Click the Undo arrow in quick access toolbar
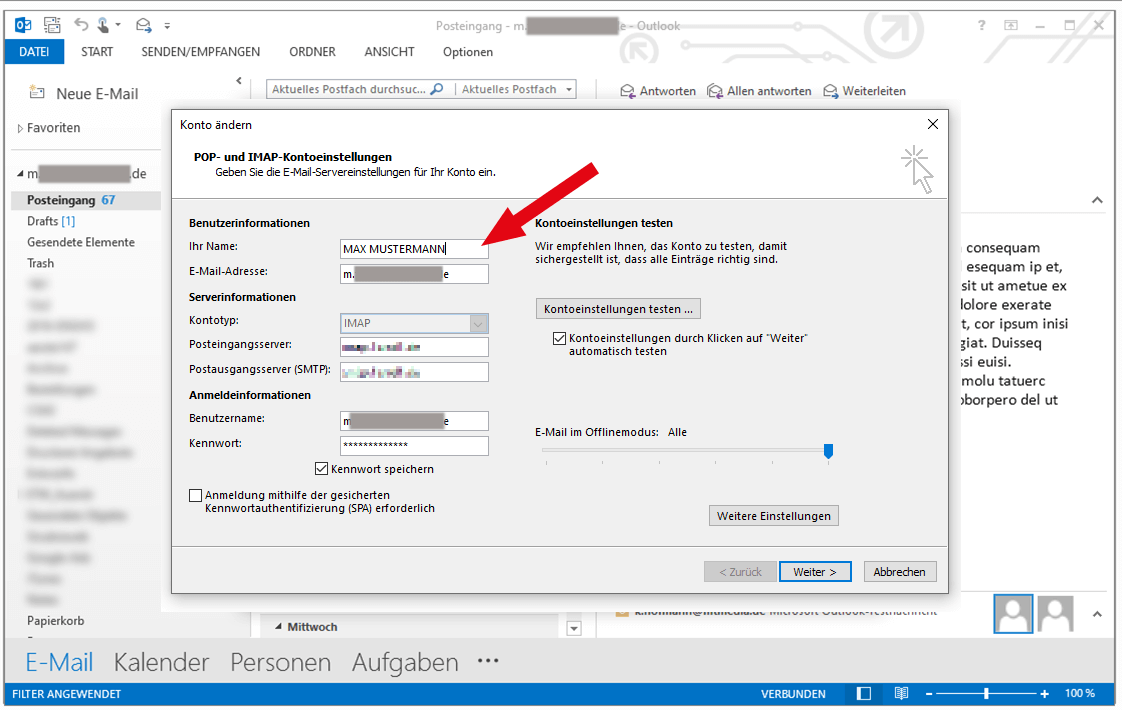Image resolution: width=1122 pixels, height=710 pixels. 81,25
